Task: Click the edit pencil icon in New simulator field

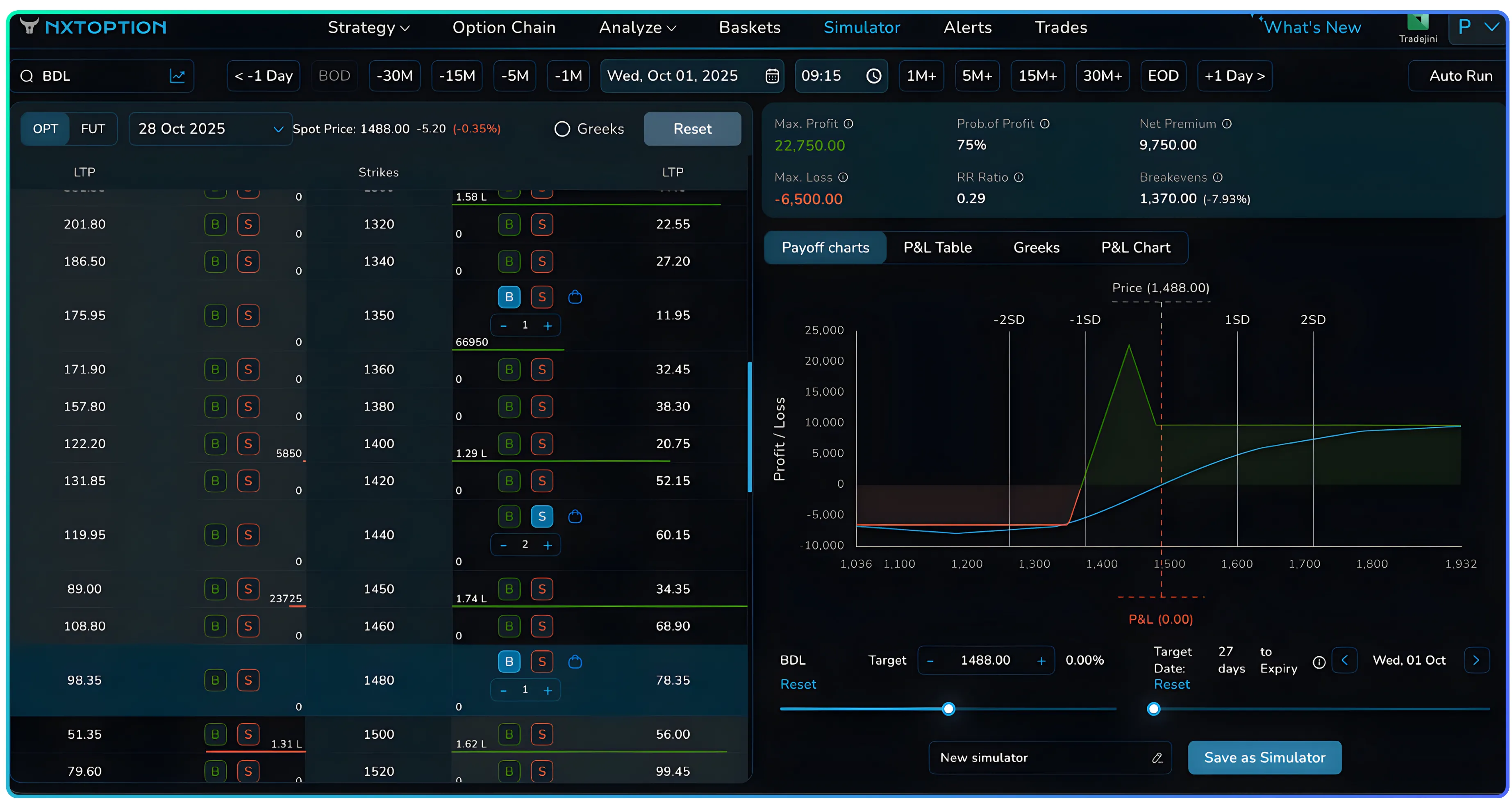Action: (1157, 758)
